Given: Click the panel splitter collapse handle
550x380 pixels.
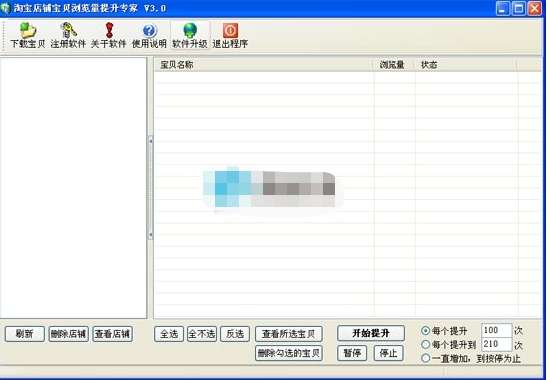Looking at the screenshot, I should point(150,188).
